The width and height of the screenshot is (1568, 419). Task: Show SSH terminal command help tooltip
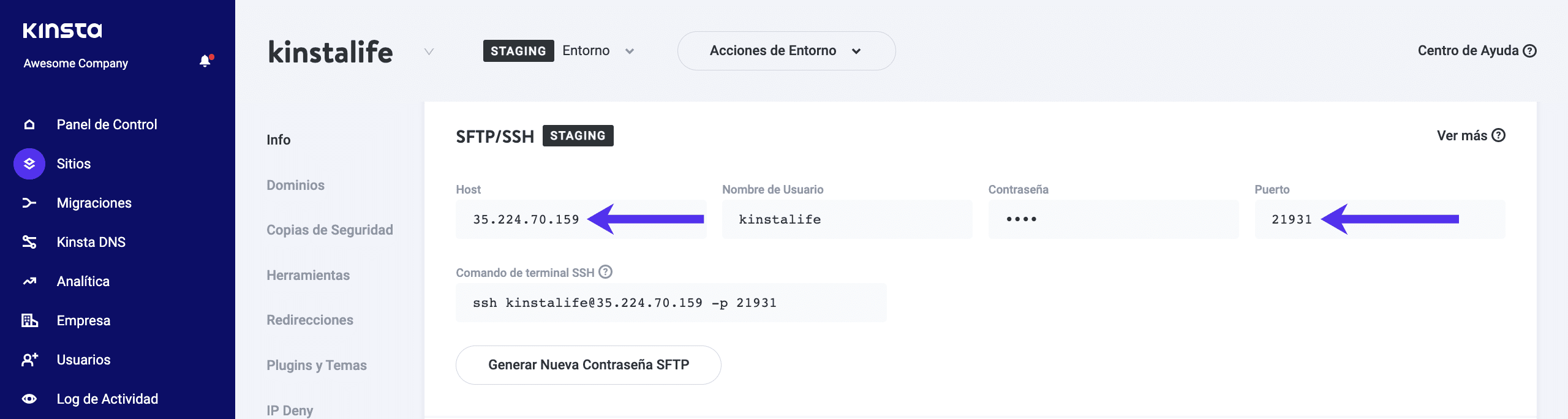(x=605, y=272)
